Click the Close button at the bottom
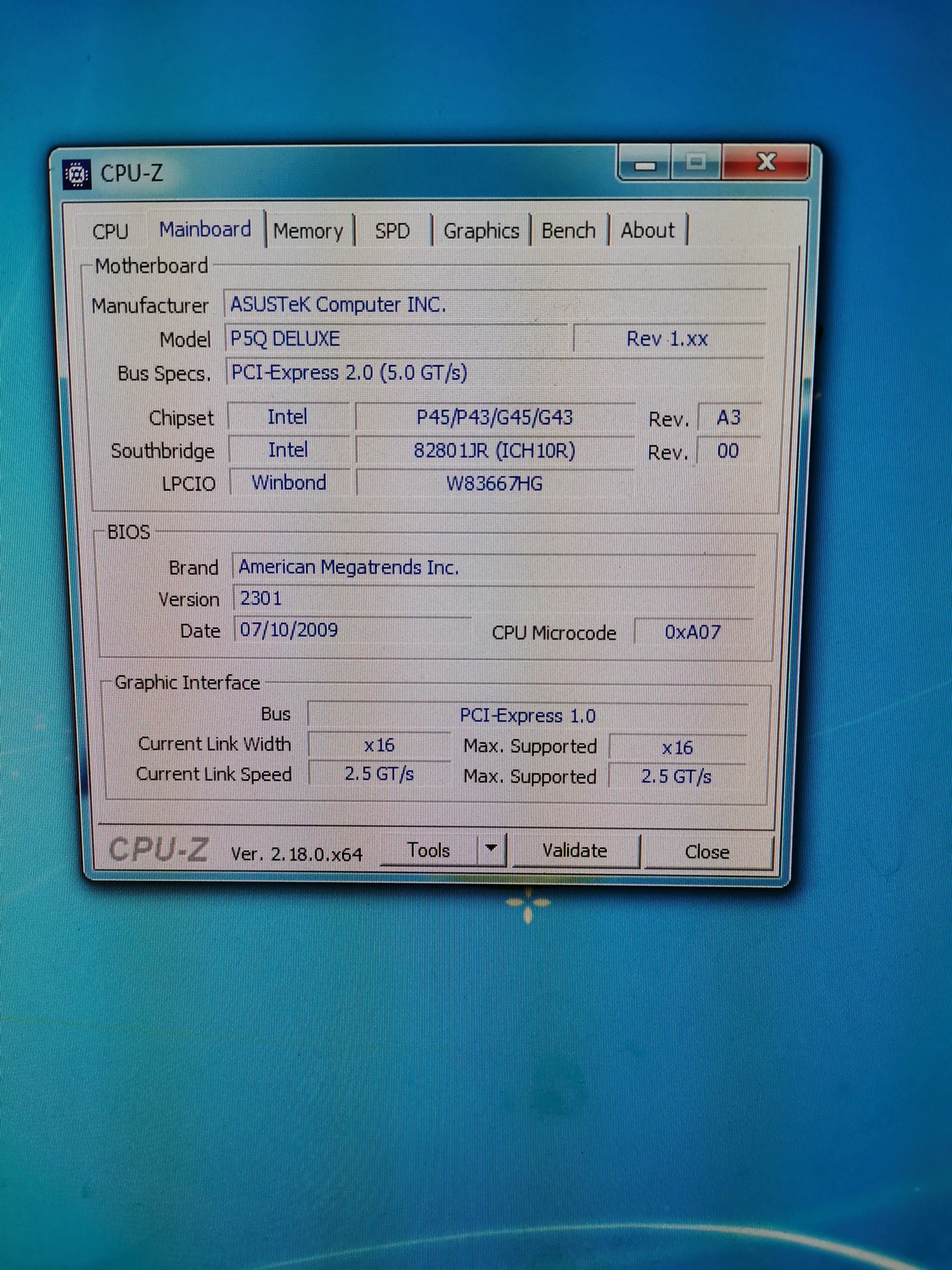This screenshot has width=952, height=1270. (707, 852)
